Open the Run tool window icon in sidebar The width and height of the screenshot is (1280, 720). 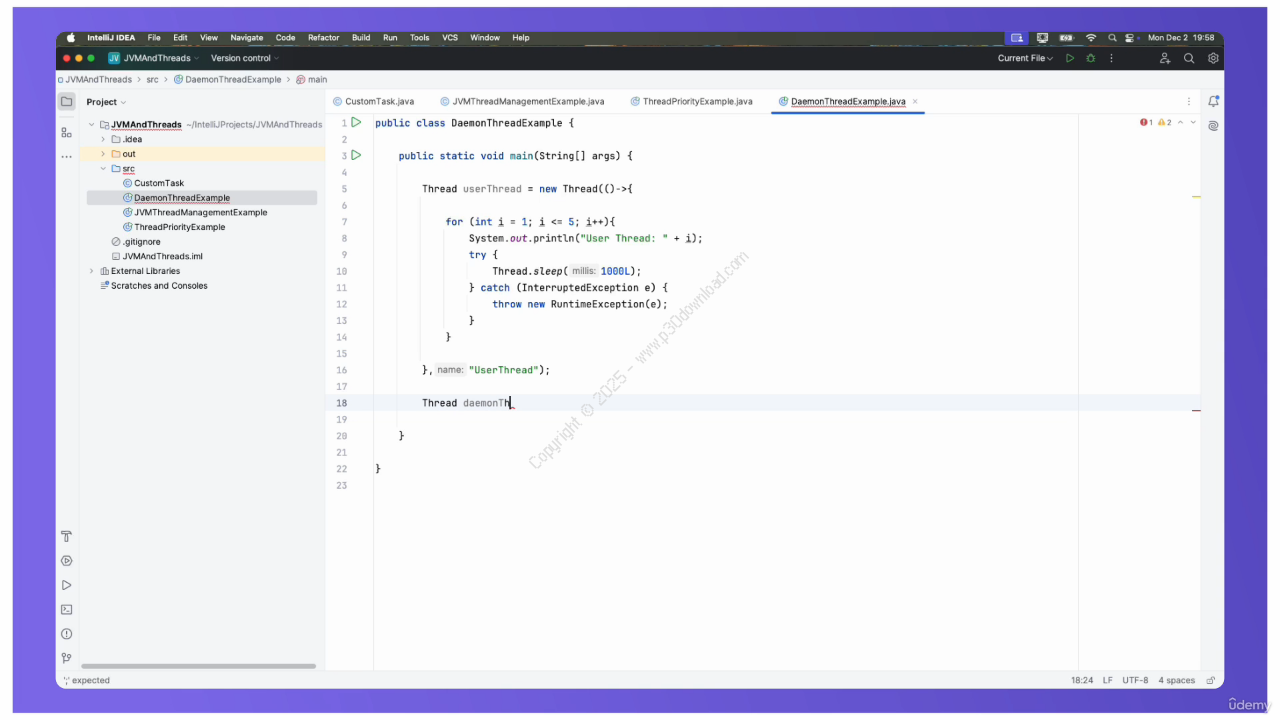[x=66, y=585]
